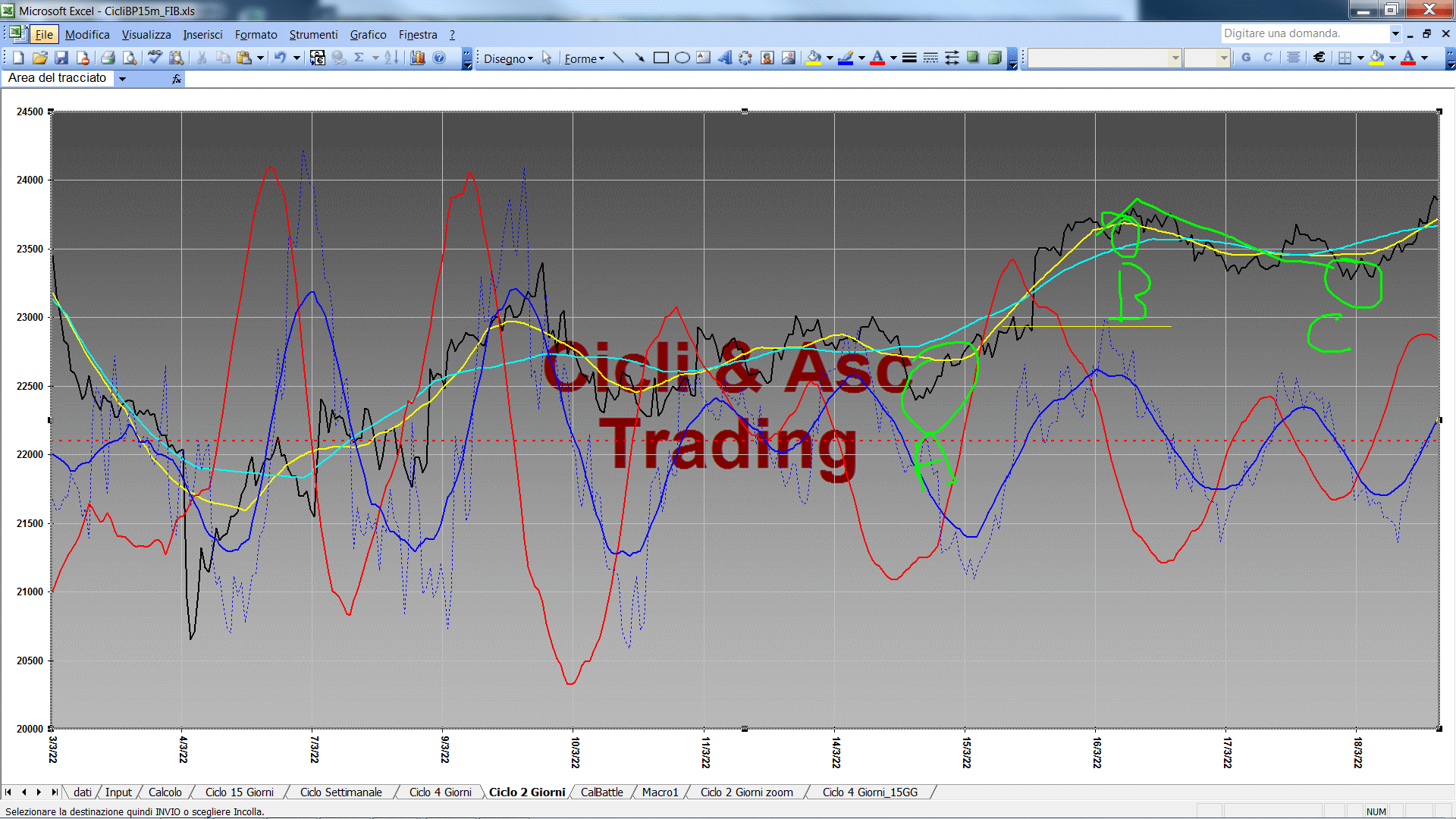Click the AutoSum sigma icon

click(359, 58)
